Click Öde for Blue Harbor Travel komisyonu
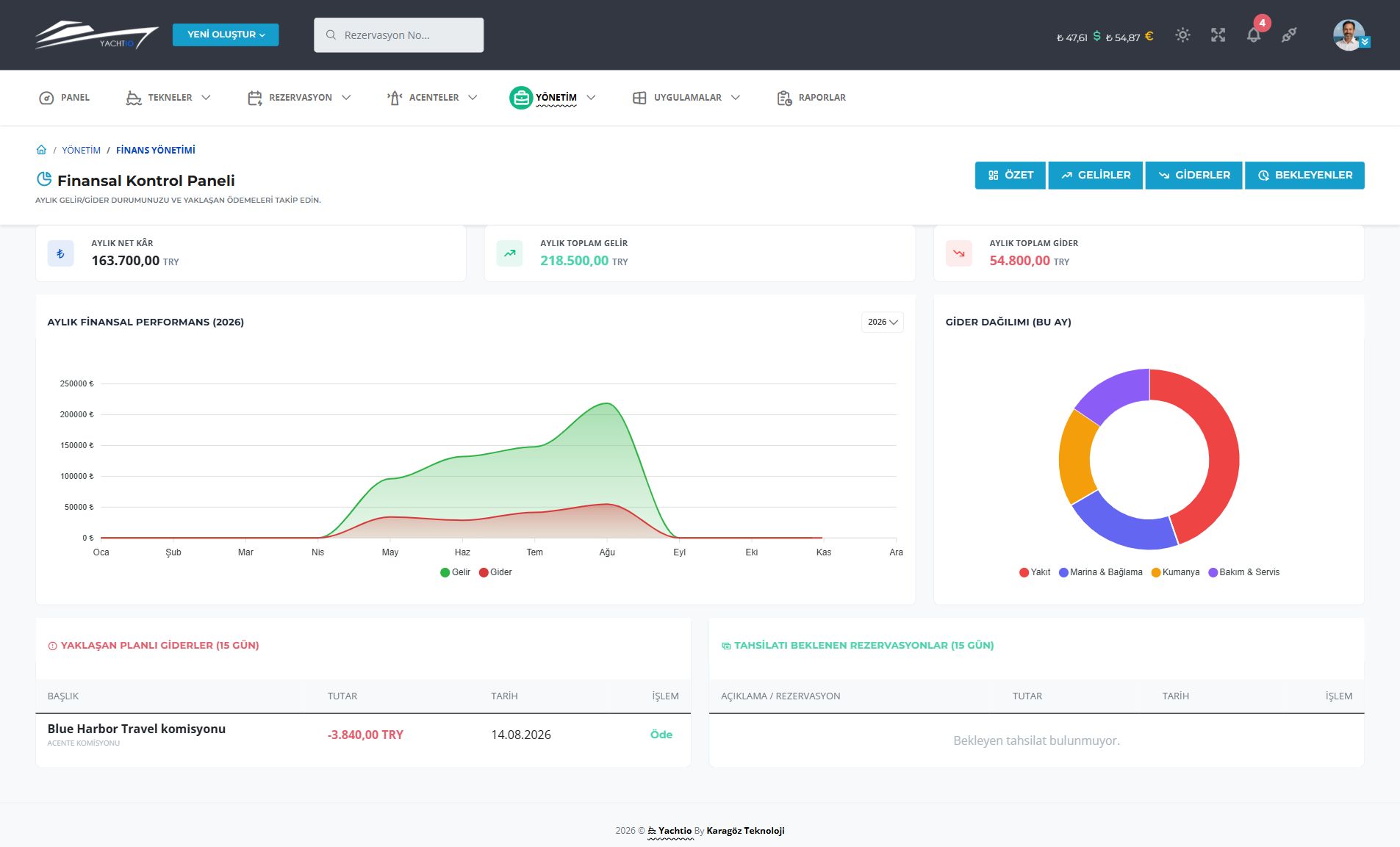This screenshot has width=1400, height=847. [x=661, y=735]
